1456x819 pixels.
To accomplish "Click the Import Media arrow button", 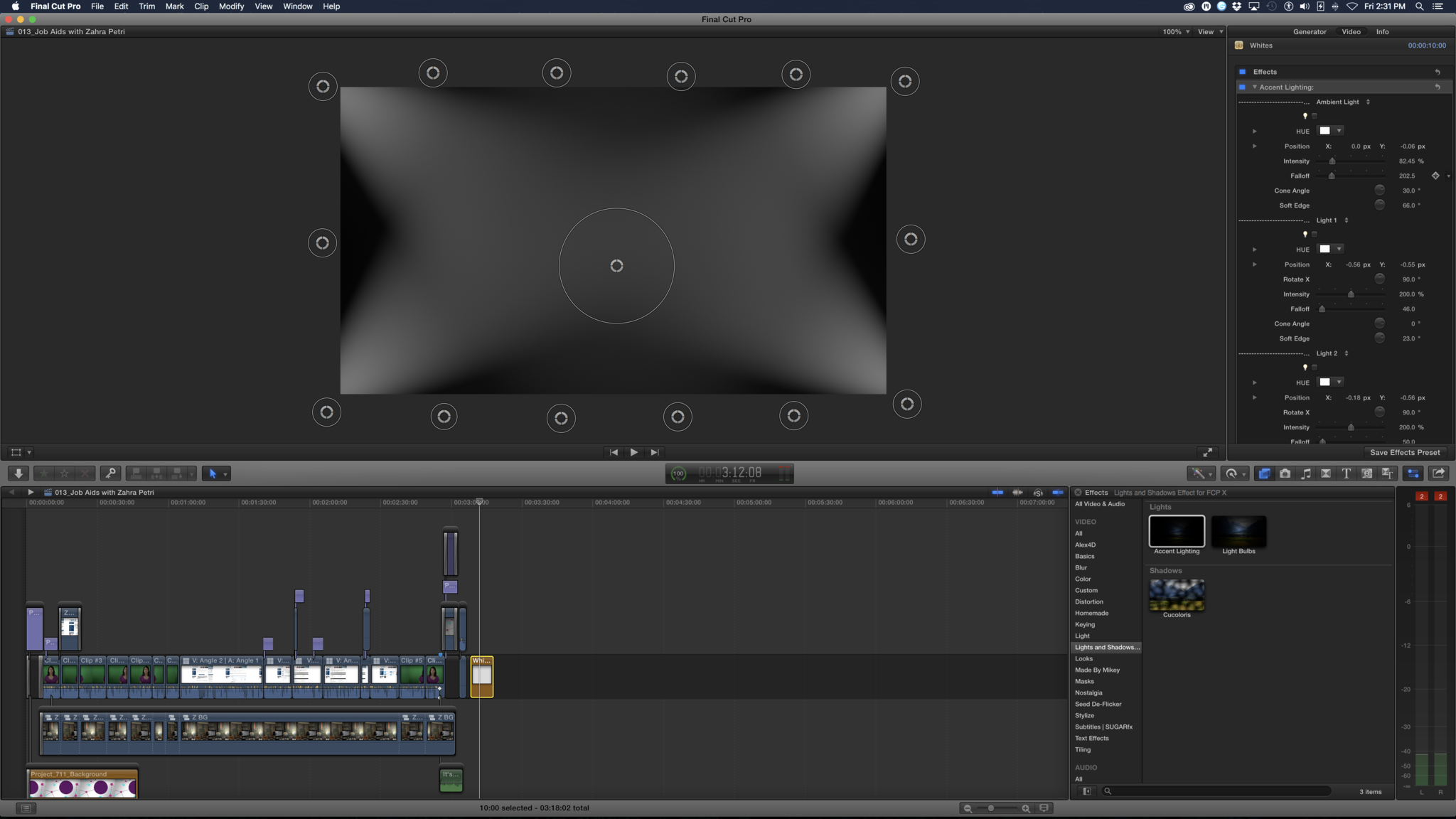I will [x=18, y=473].
